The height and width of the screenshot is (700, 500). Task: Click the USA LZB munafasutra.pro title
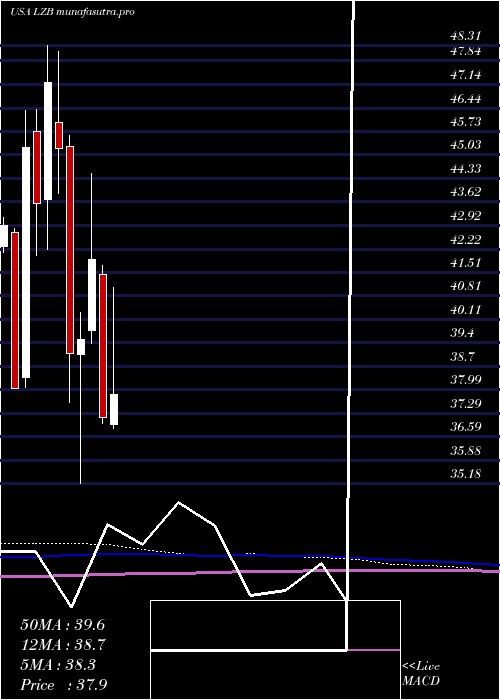72,12
